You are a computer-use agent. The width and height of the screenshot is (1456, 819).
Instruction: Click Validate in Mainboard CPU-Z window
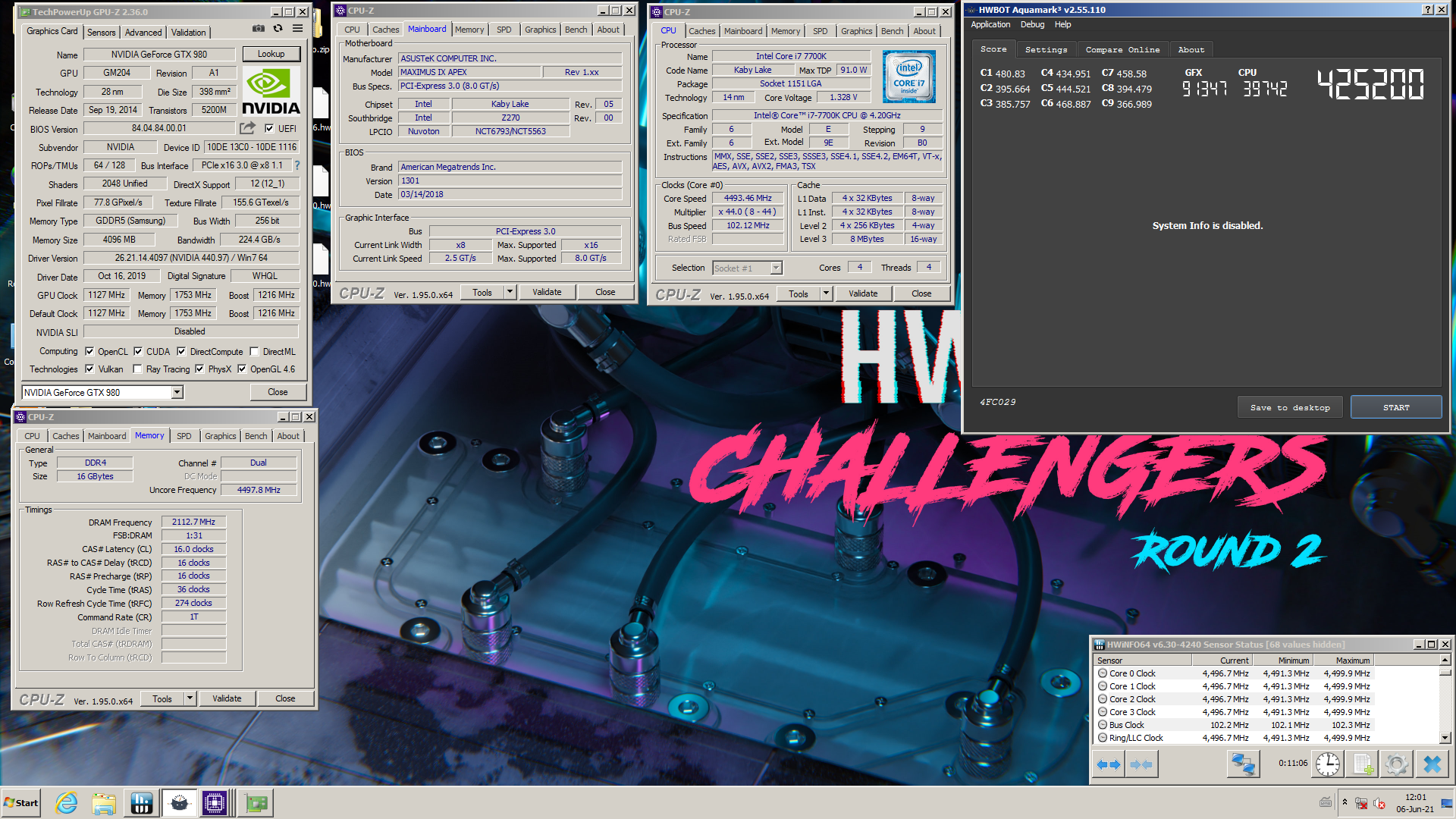pos(547,292)
